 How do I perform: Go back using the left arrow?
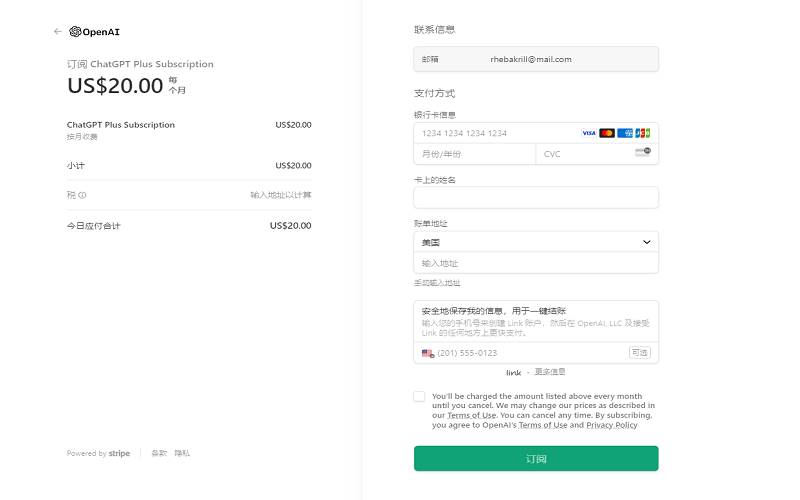58,32
